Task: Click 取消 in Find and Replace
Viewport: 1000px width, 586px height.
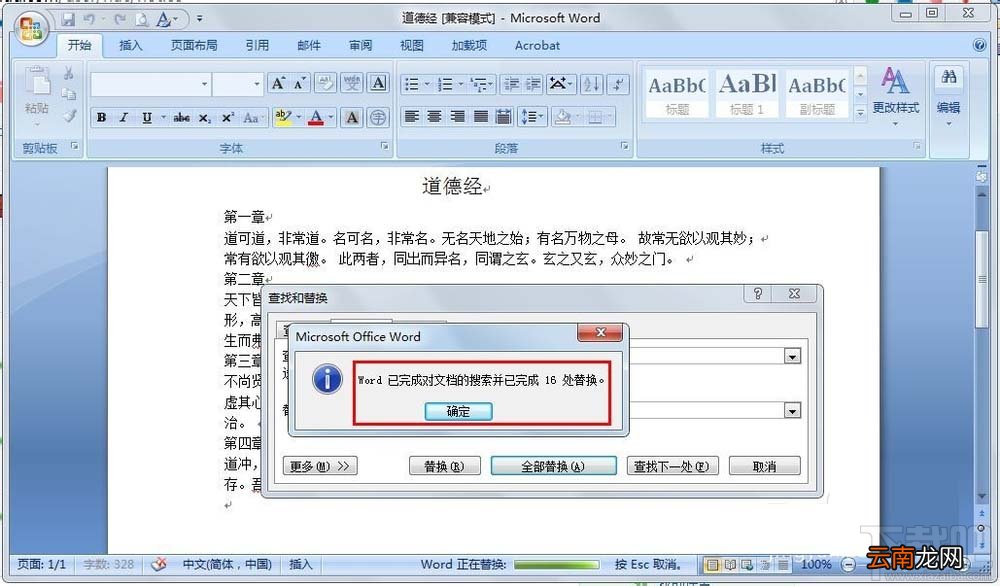Action: coord(764,466)
